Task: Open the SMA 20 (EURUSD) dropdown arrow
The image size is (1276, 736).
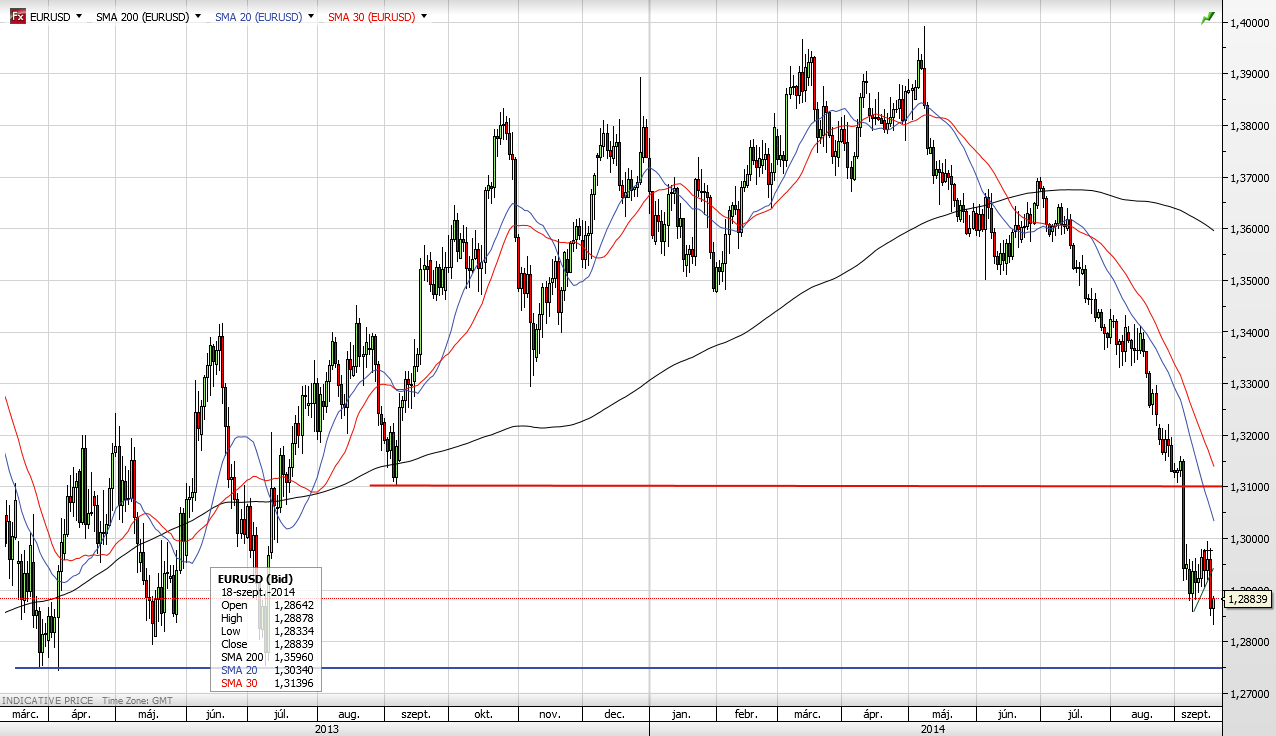Action: tap(311, 17)
